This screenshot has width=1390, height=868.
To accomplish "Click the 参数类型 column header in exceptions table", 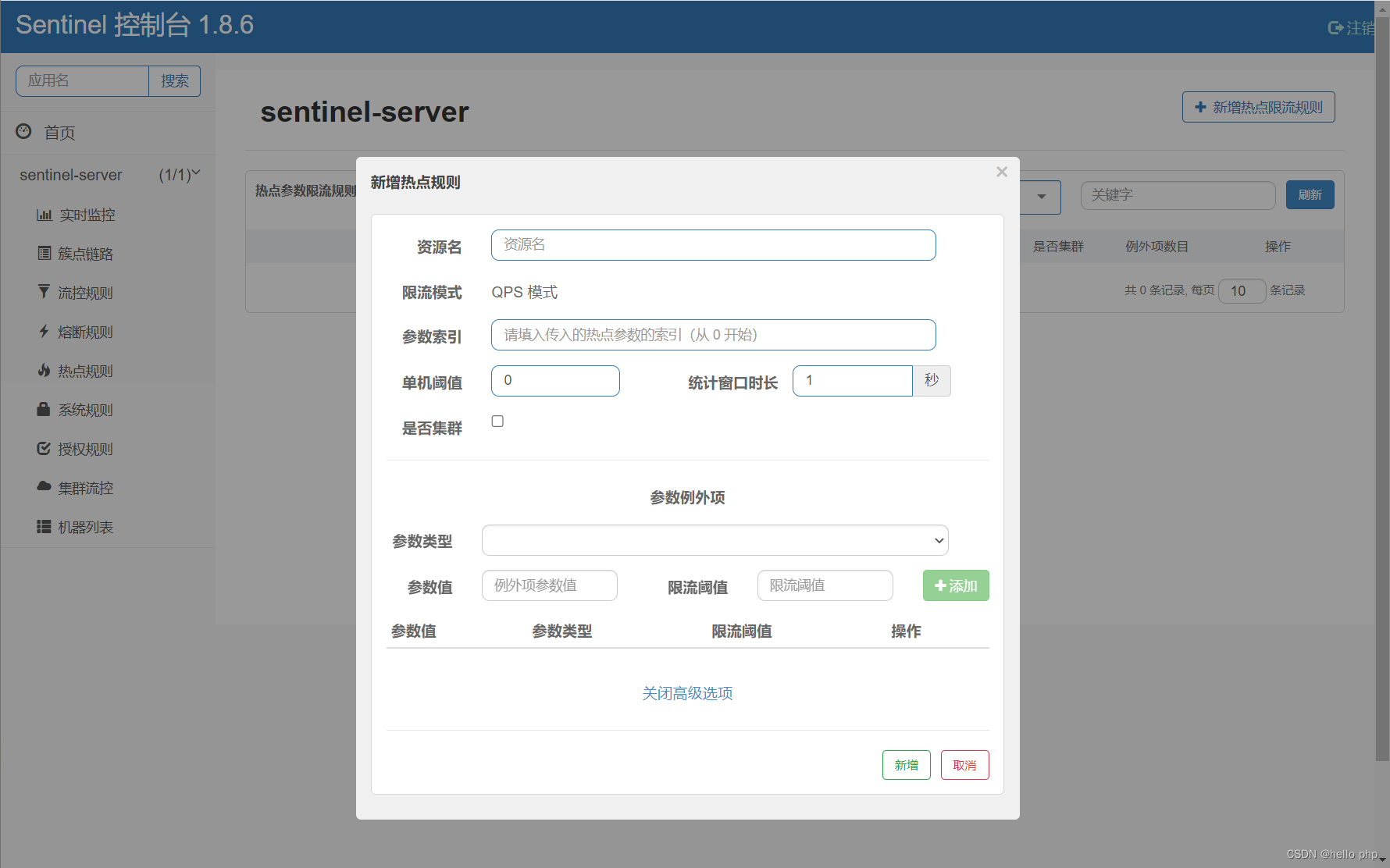I will tap(561, 631).
